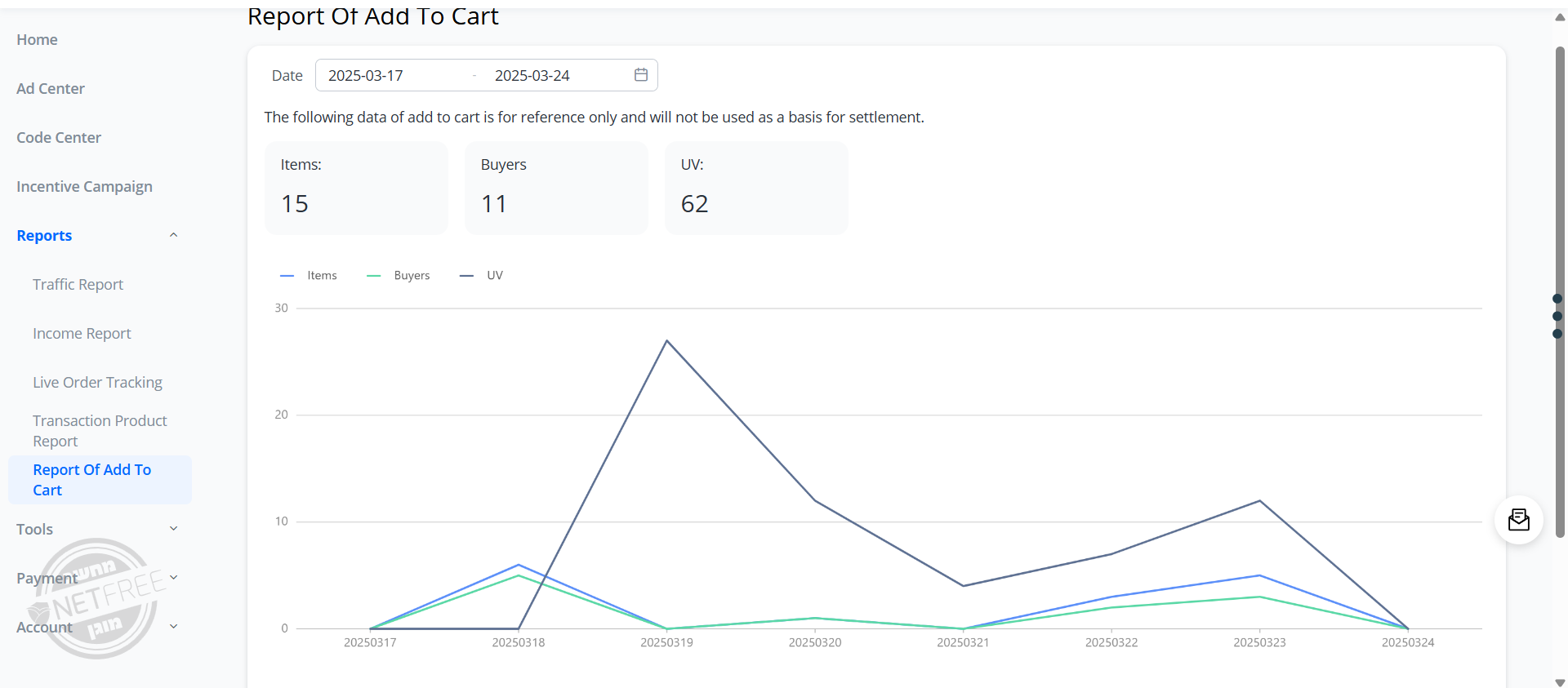Open the Income Report page
Screen dimensions: 1568x688
(82, 334)
